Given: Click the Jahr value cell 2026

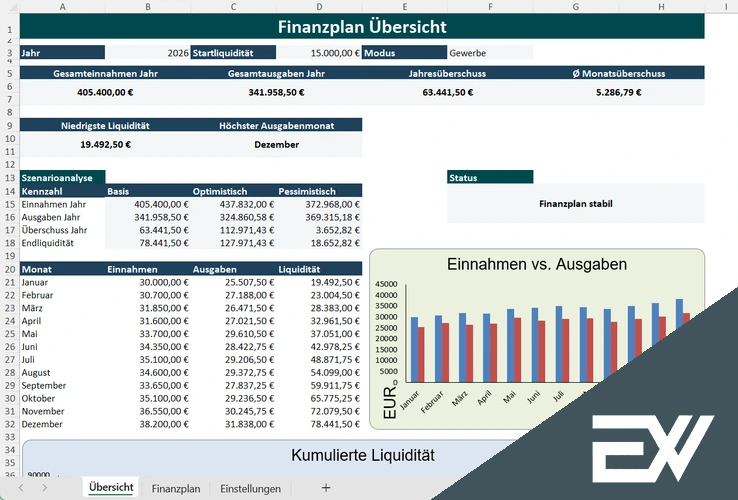Looking at the screenshot, I should pyautogui.click(x=147, y=53).
